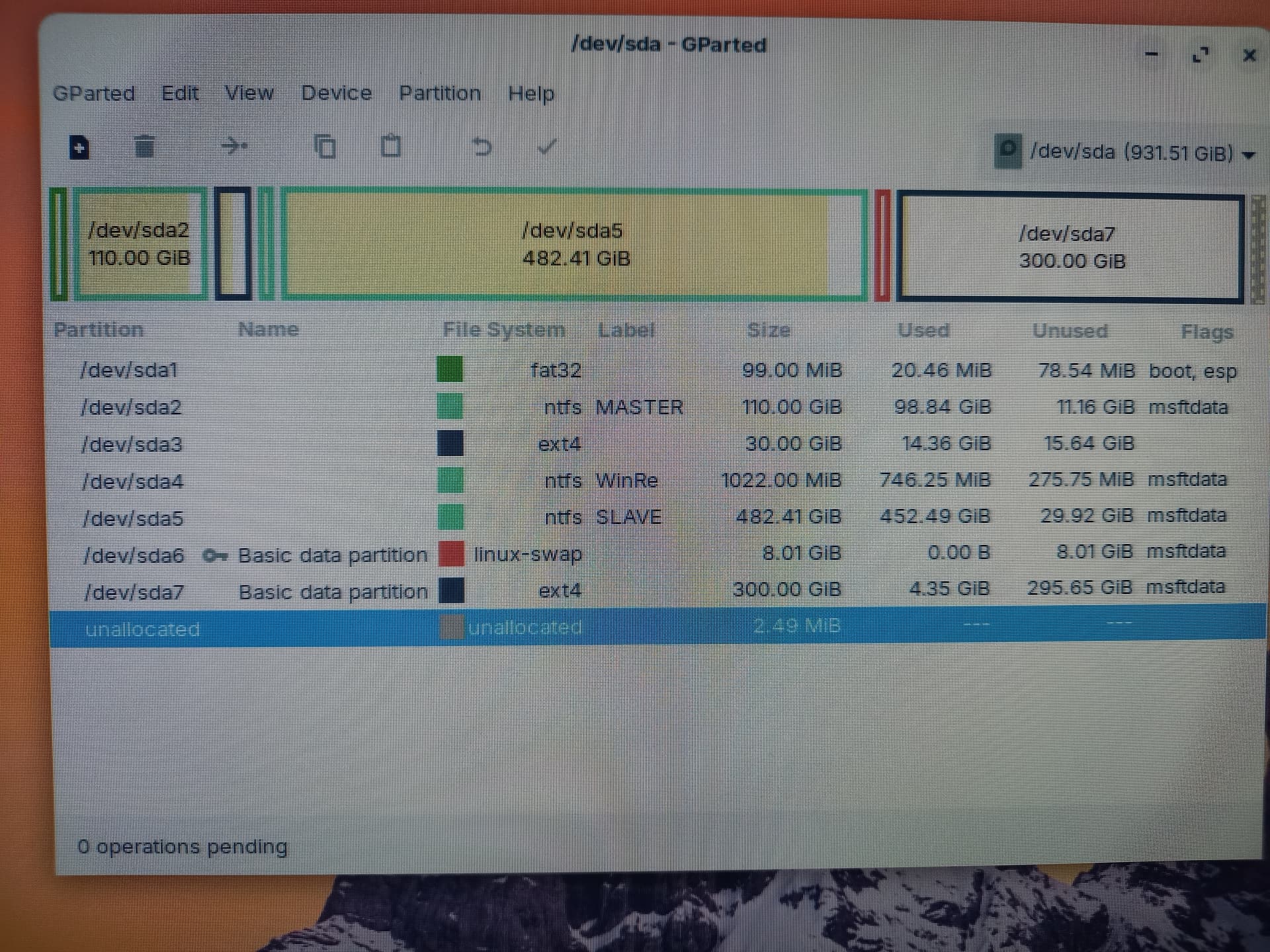Image resolution: width=1270 pixels, height=952 pixels.
Task: Click the red linux-swap color swatch
Action: click(451, 553)
